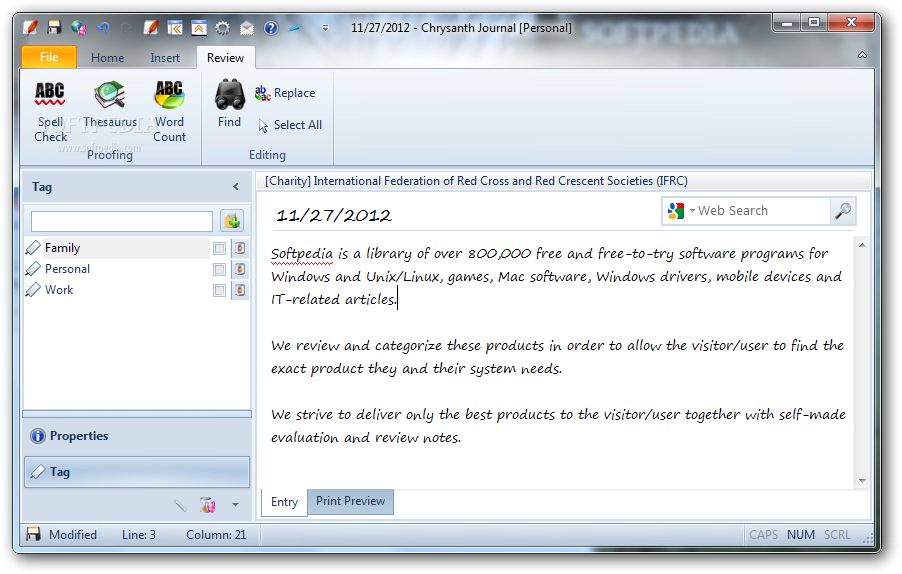Click the Save floppy icon in quick access toolbar
Image resolution: width=902 pixels, height=574 pixels.
[54, 27]
